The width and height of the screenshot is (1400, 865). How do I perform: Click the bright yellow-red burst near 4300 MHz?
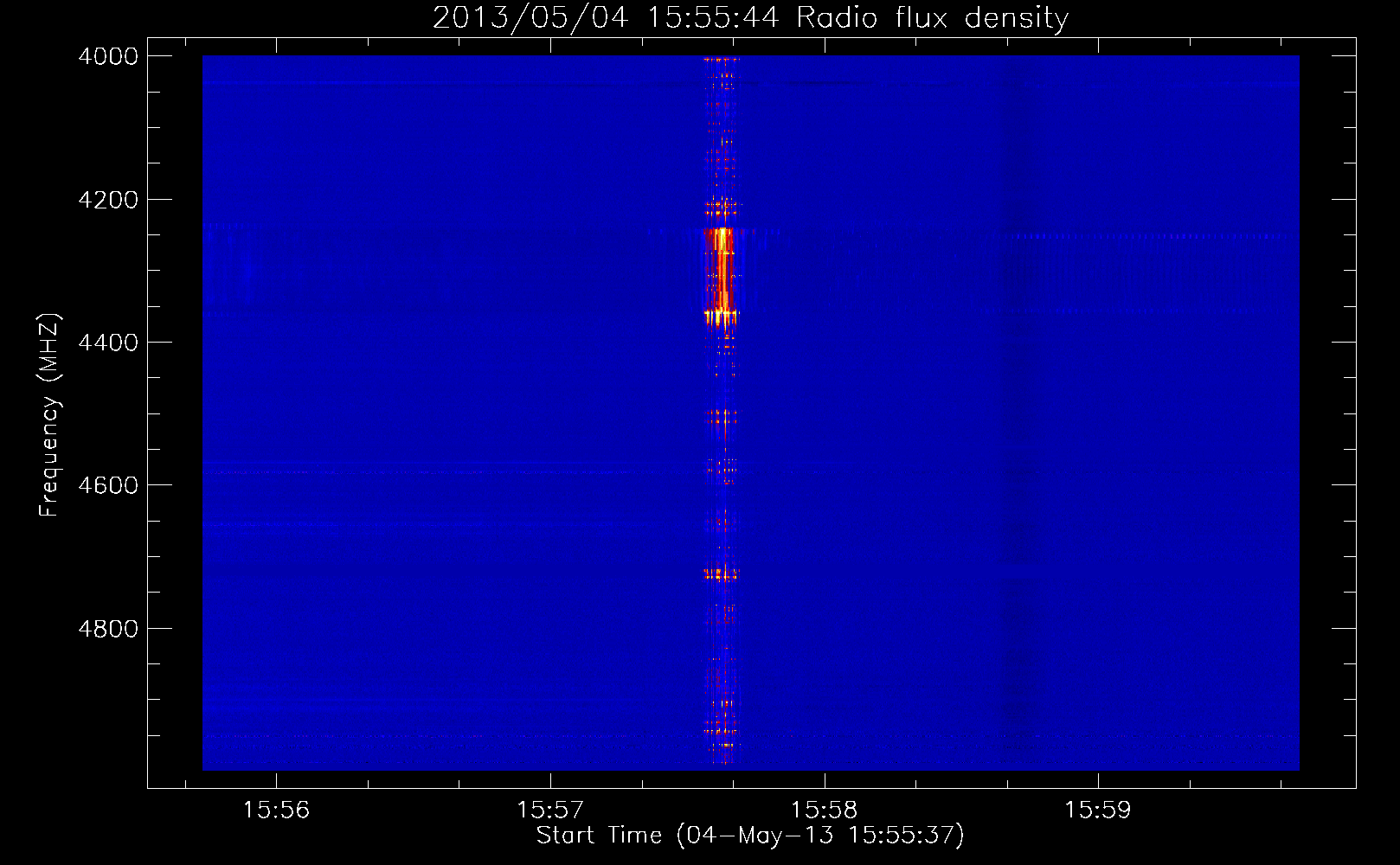pyautogui.click(x=720, y=275)
